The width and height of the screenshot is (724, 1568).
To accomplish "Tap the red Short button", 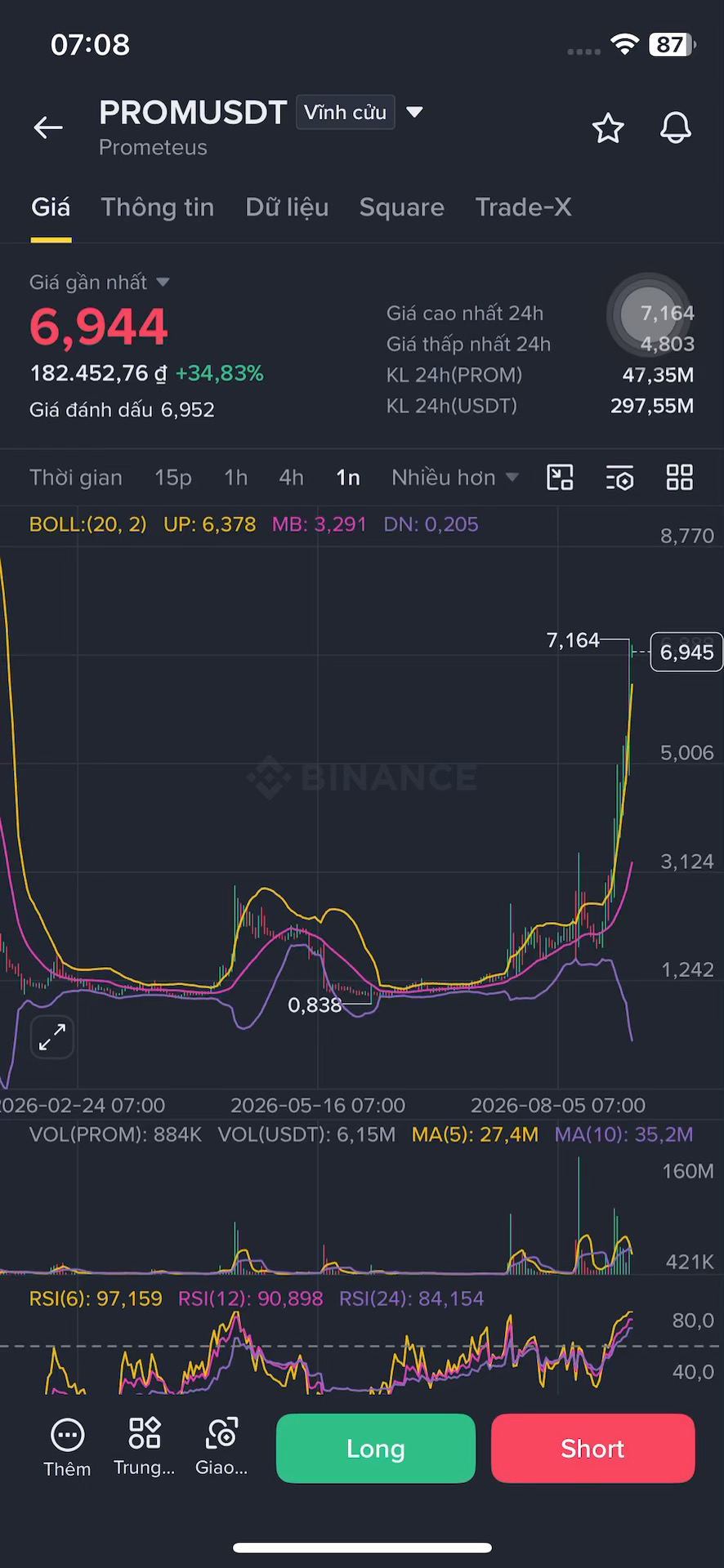I will 593,1448.
